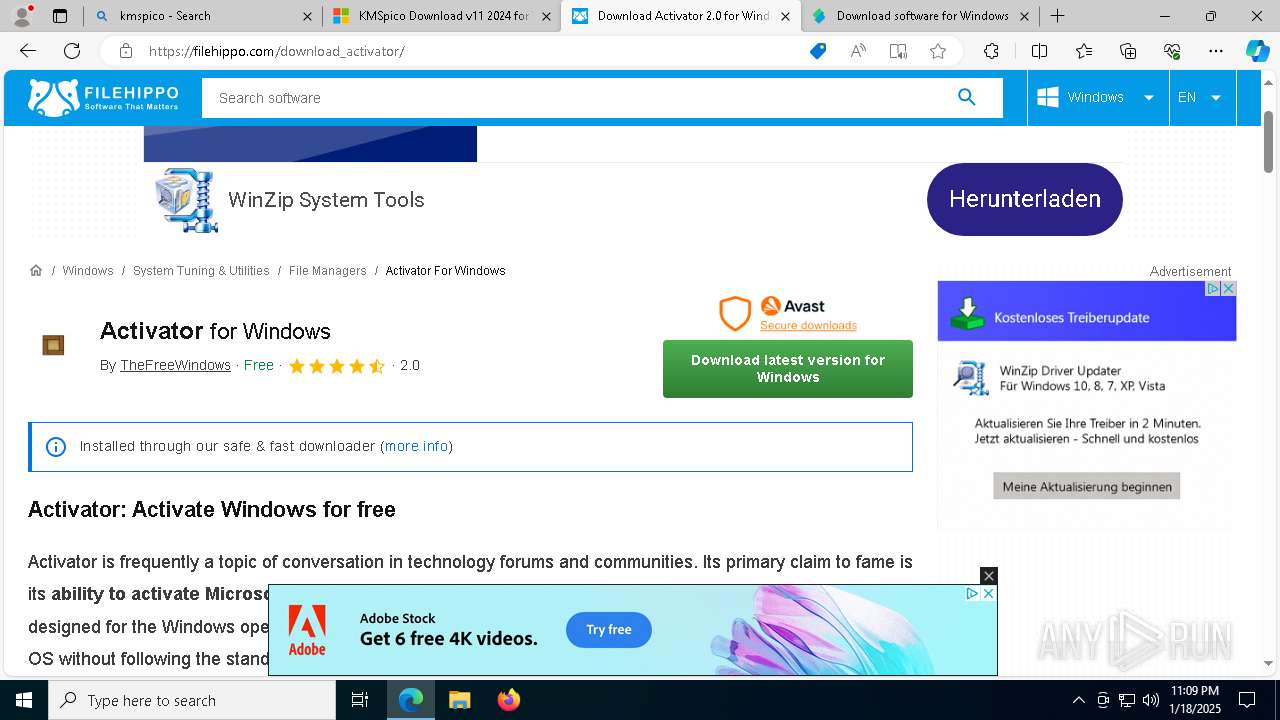Open the Windows Start menu
Viewport: 1280px width, 720px height.
point(24,700)
